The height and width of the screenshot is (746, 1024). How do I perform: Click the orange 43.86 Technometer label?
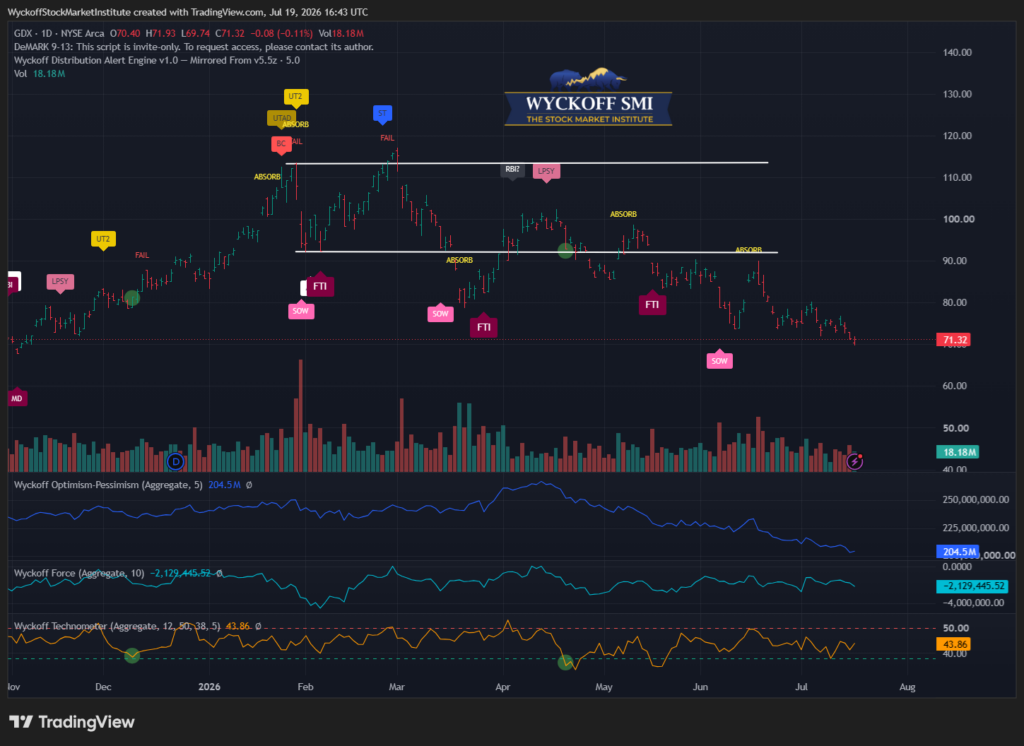coord(953,644)
